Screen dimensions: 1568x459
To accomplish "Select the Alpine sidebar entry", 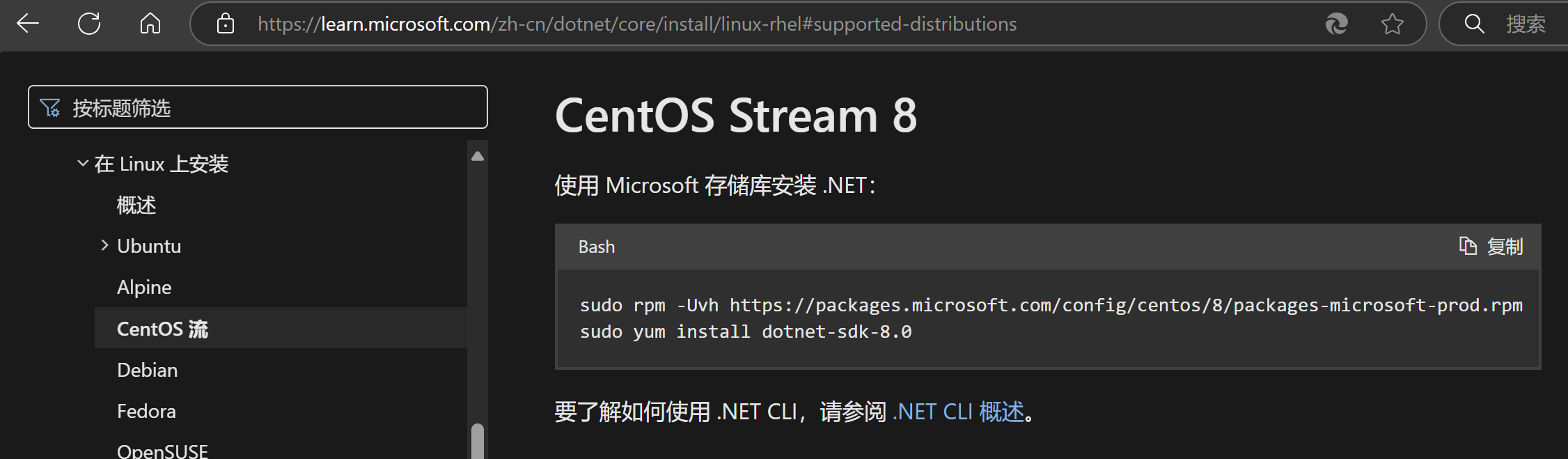I will tap(143, 286).
